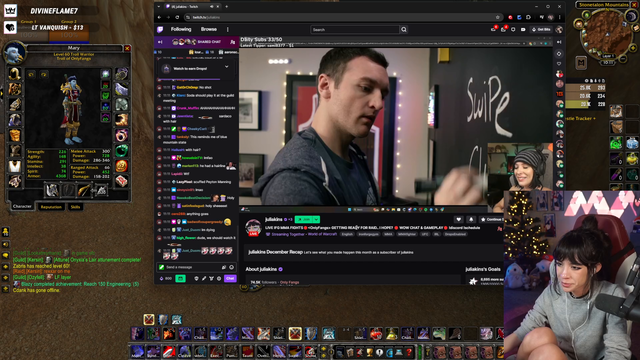Follow juliakins with the heart button
The height and width of the screenshot is (360, 640).
[x=459, y=219]
